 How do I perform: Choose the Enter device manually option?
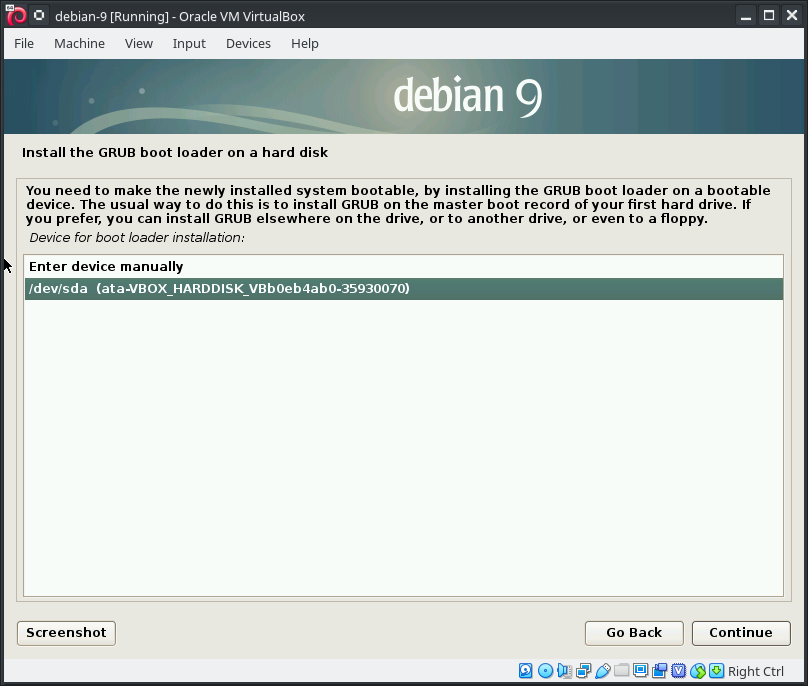point(106,267)
